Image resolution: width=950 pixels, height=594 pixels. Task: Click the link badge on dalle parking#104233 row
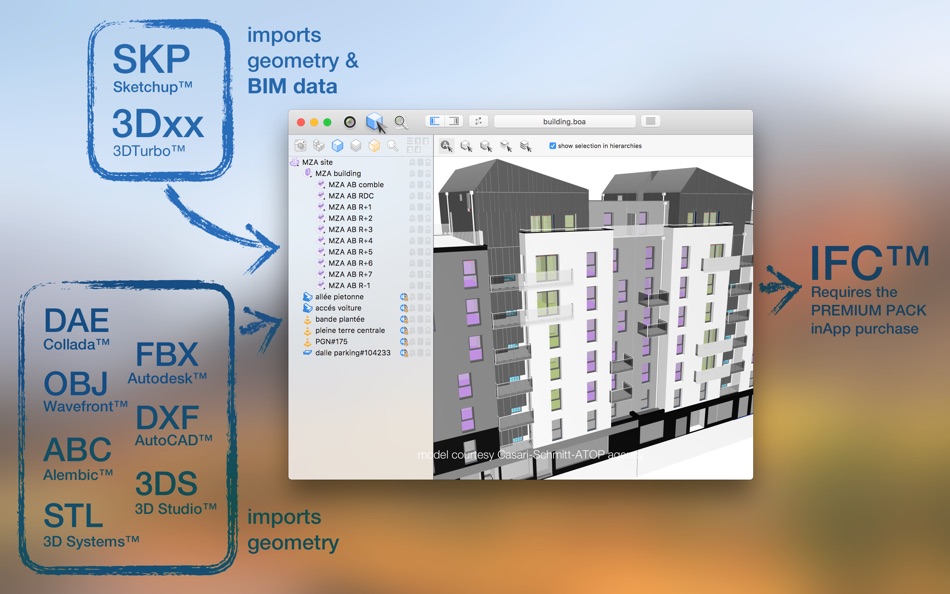click(404, 353)
